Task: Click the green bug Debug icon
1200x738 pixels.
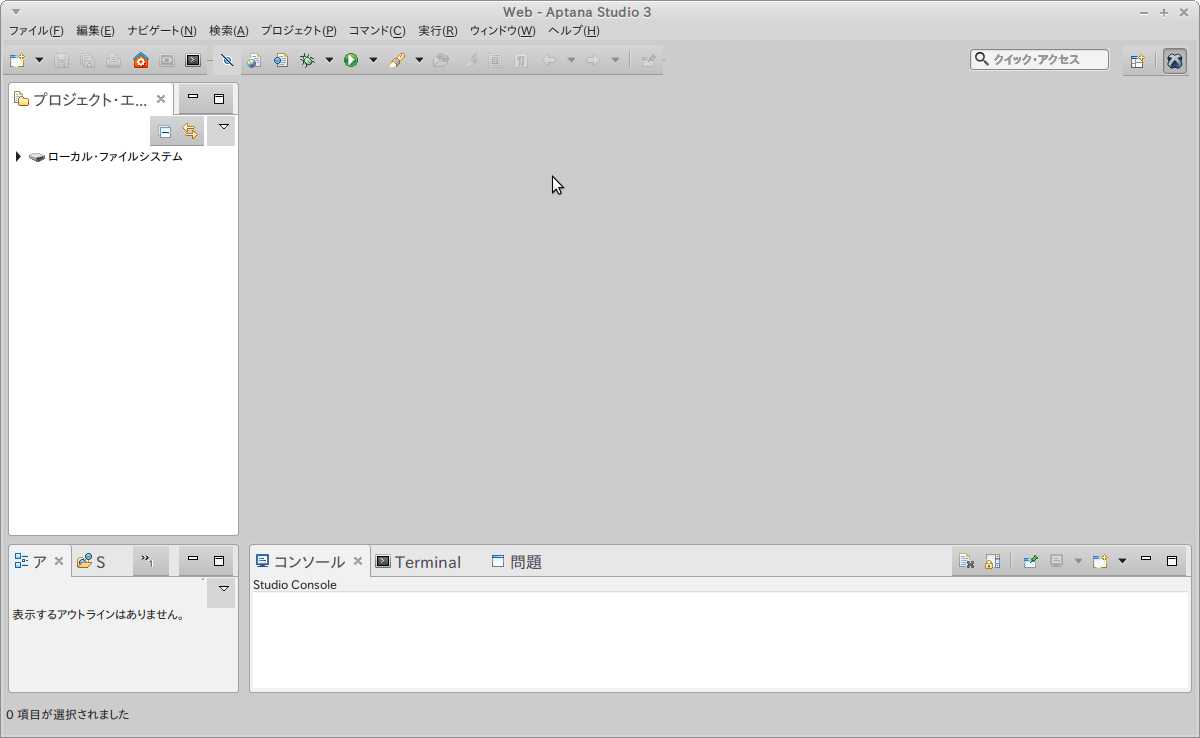Action: pos(307,60)
